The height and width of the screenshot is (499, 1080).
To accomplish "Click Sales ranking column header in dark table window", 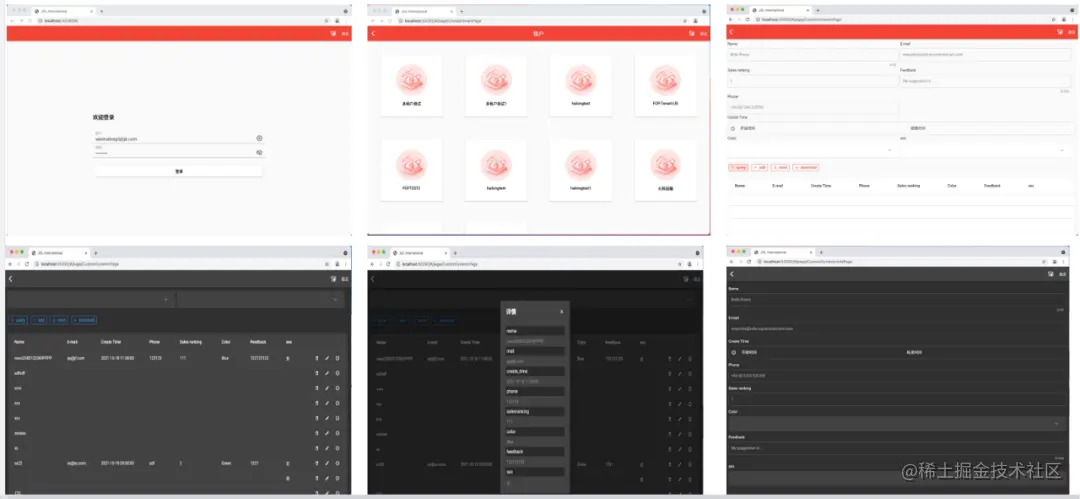I will pos(192,341).
